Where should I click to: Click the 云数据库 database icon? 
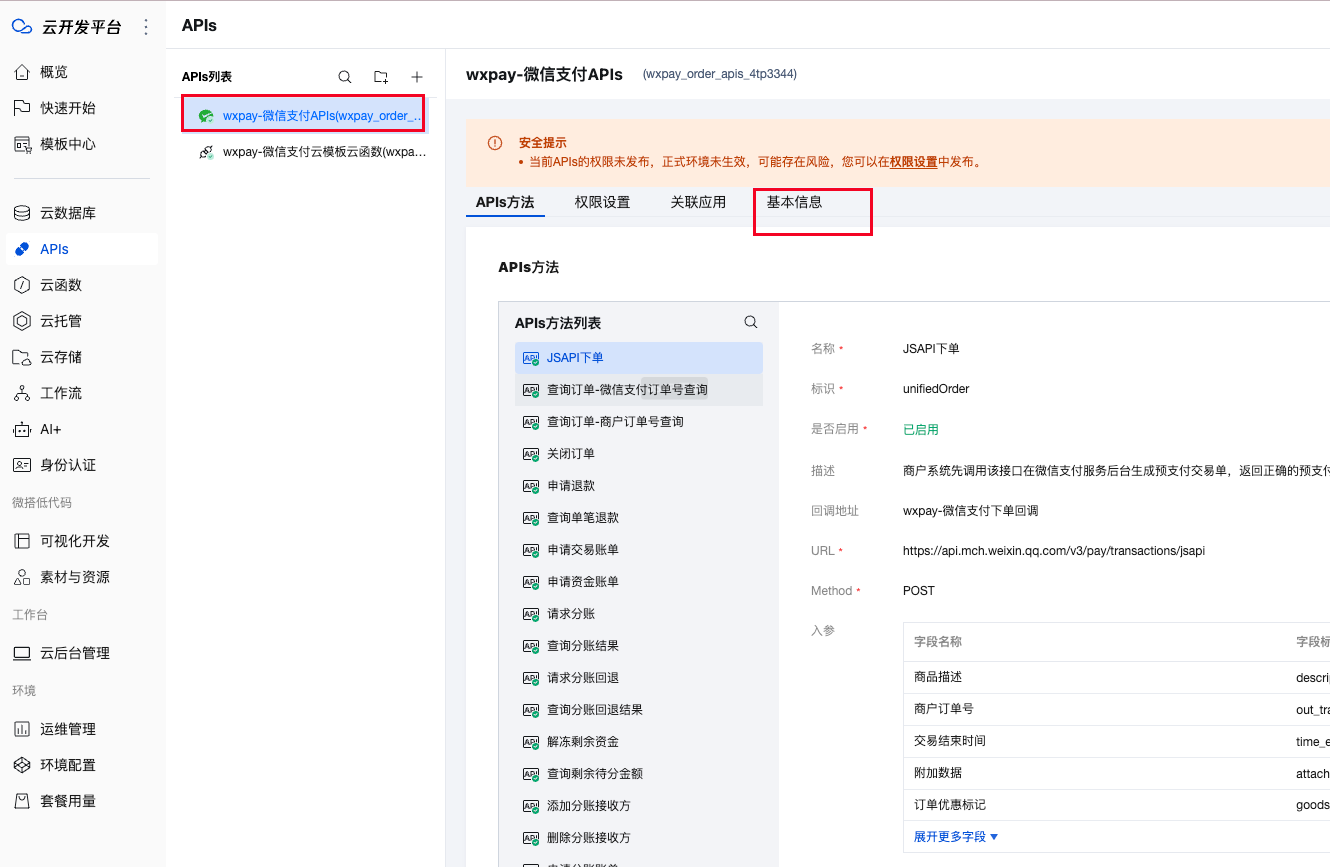(x=22, y=213)
